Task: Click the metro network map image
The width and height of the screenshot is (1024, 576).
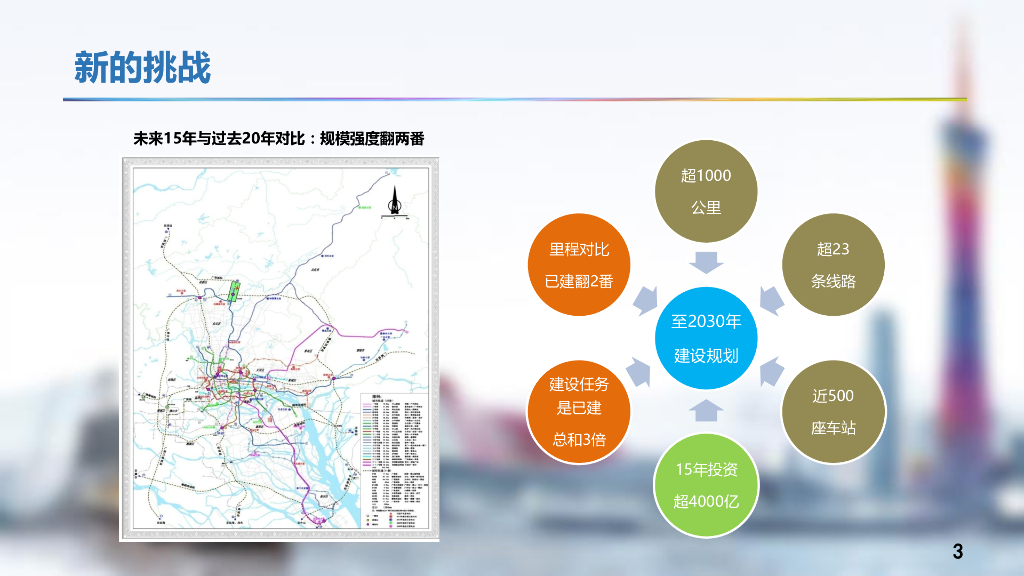Action: click(x=280, y=350)
